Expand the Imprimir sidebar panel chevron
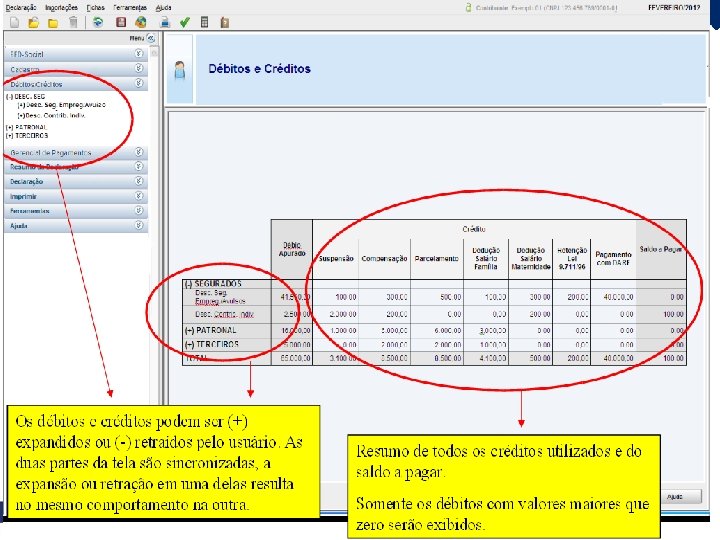Screen dimensions: 720x540 tap(139, 196)
